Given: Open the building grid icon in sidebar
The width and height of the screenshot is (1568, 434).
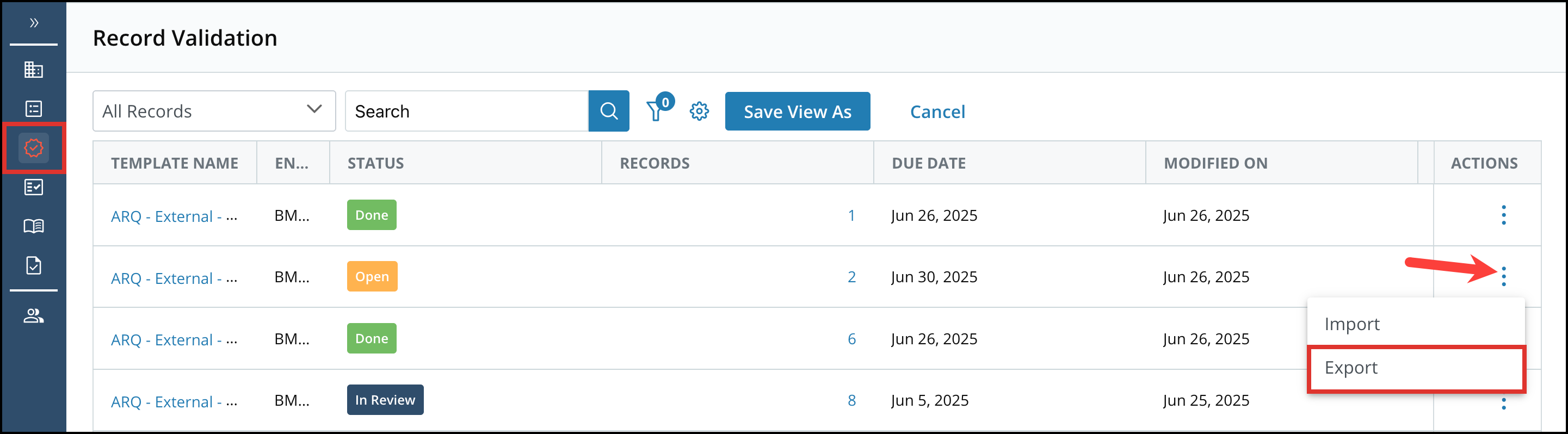Looking at the screenshot, I should point(34,70).
